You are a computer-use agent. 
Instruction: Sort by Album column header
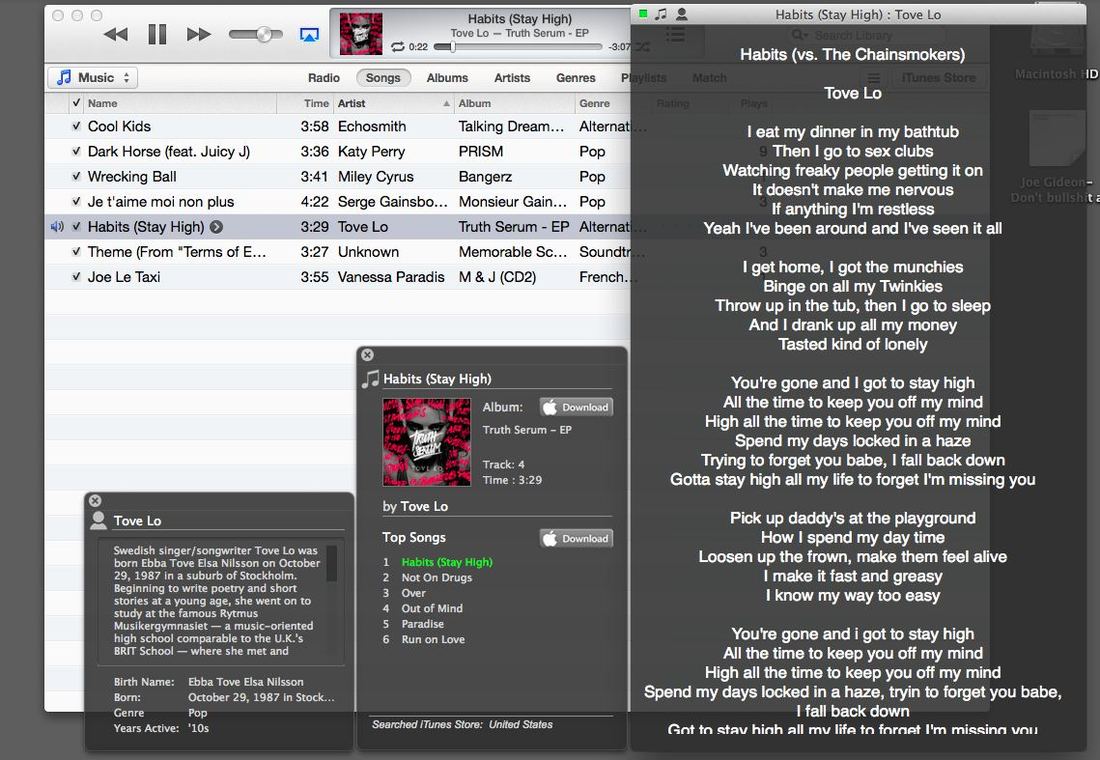(x=514, y=103)
